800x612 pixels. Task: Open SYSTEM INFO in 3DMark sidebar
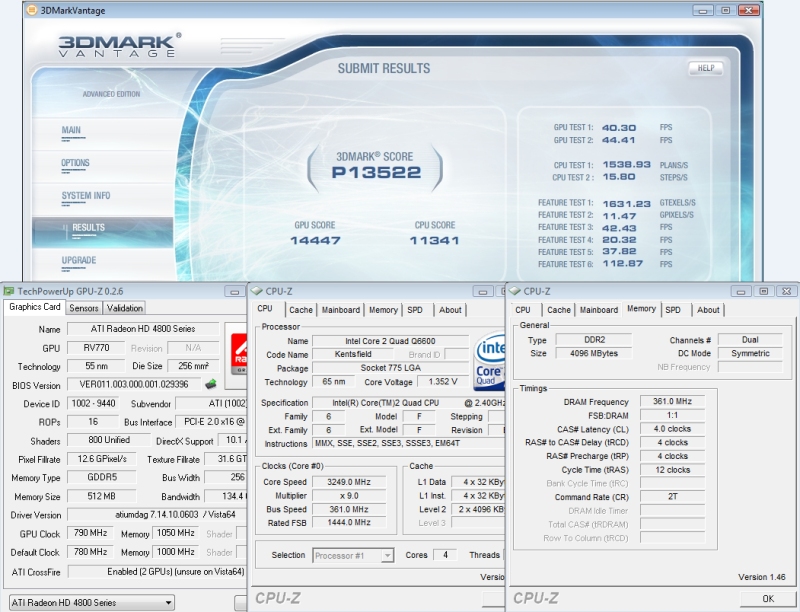pos(86,195)
